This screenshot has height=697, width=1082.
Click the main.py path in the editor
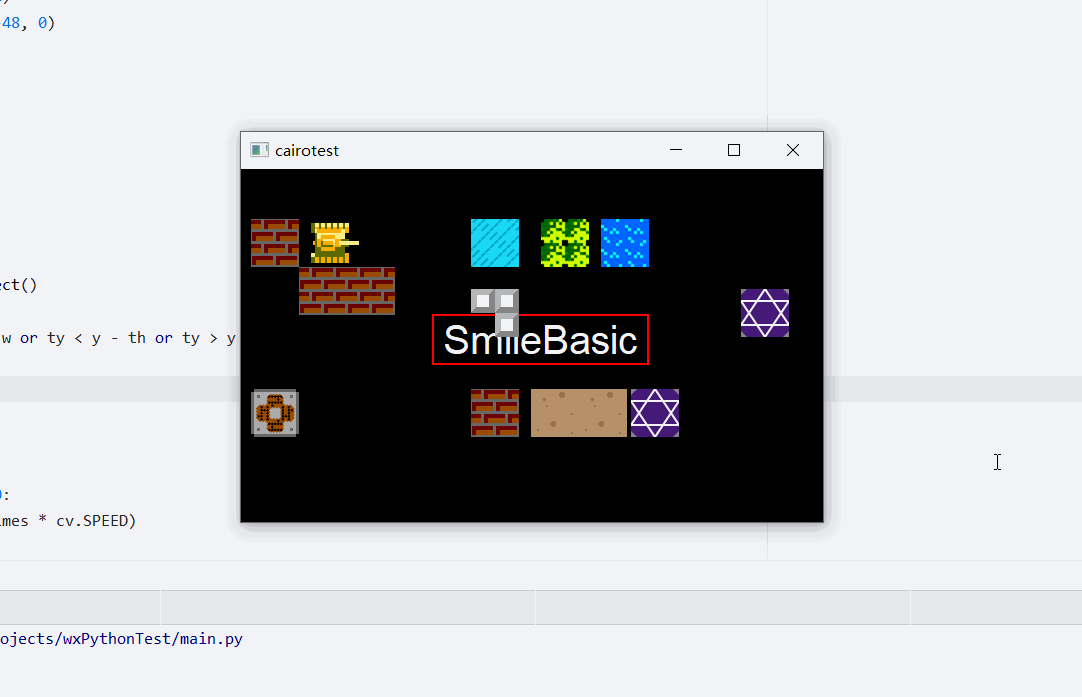[121, 639]
